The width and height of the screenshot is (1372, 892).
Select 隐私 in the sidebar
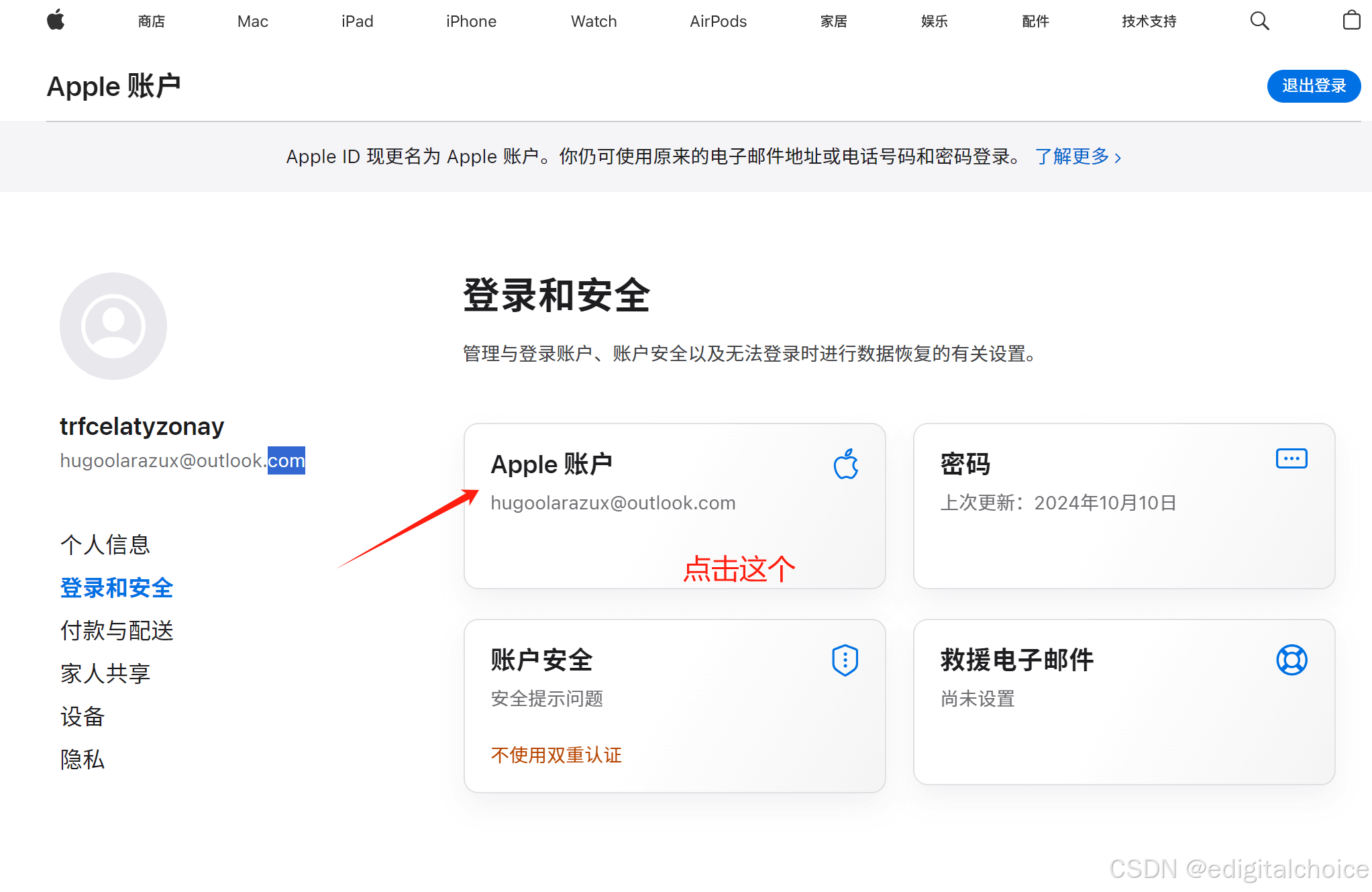83,759
